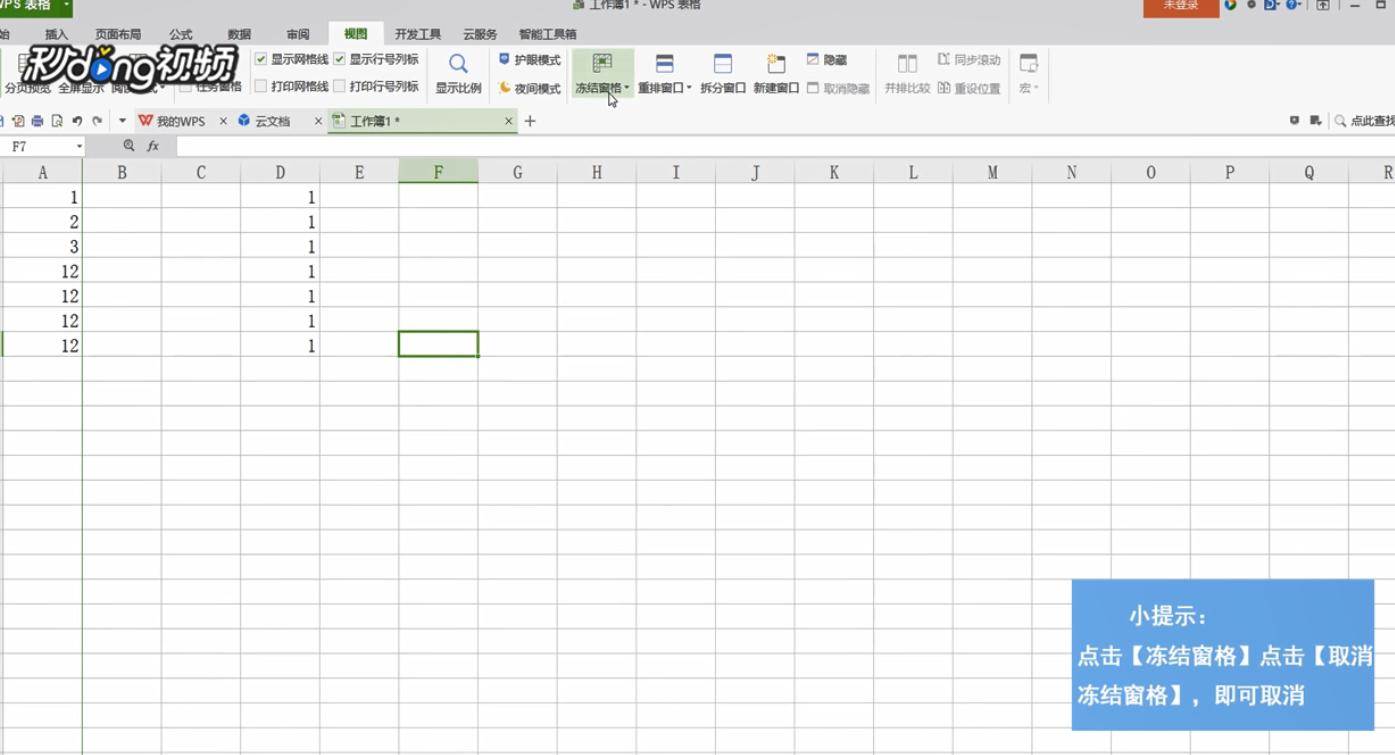Click the 点此查找 search field

(x=1372, y=121)
